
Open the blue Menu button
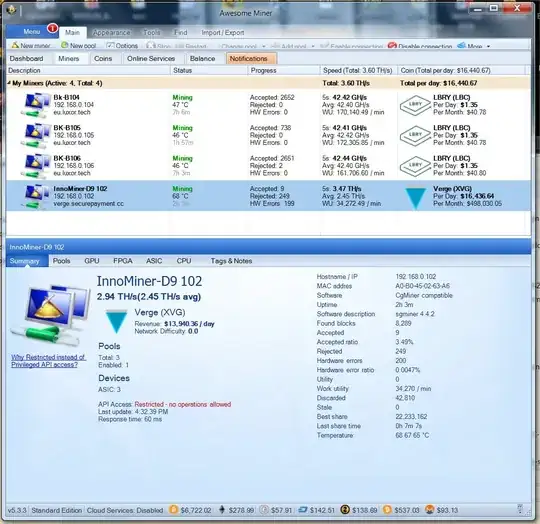[x=32, y=32]
